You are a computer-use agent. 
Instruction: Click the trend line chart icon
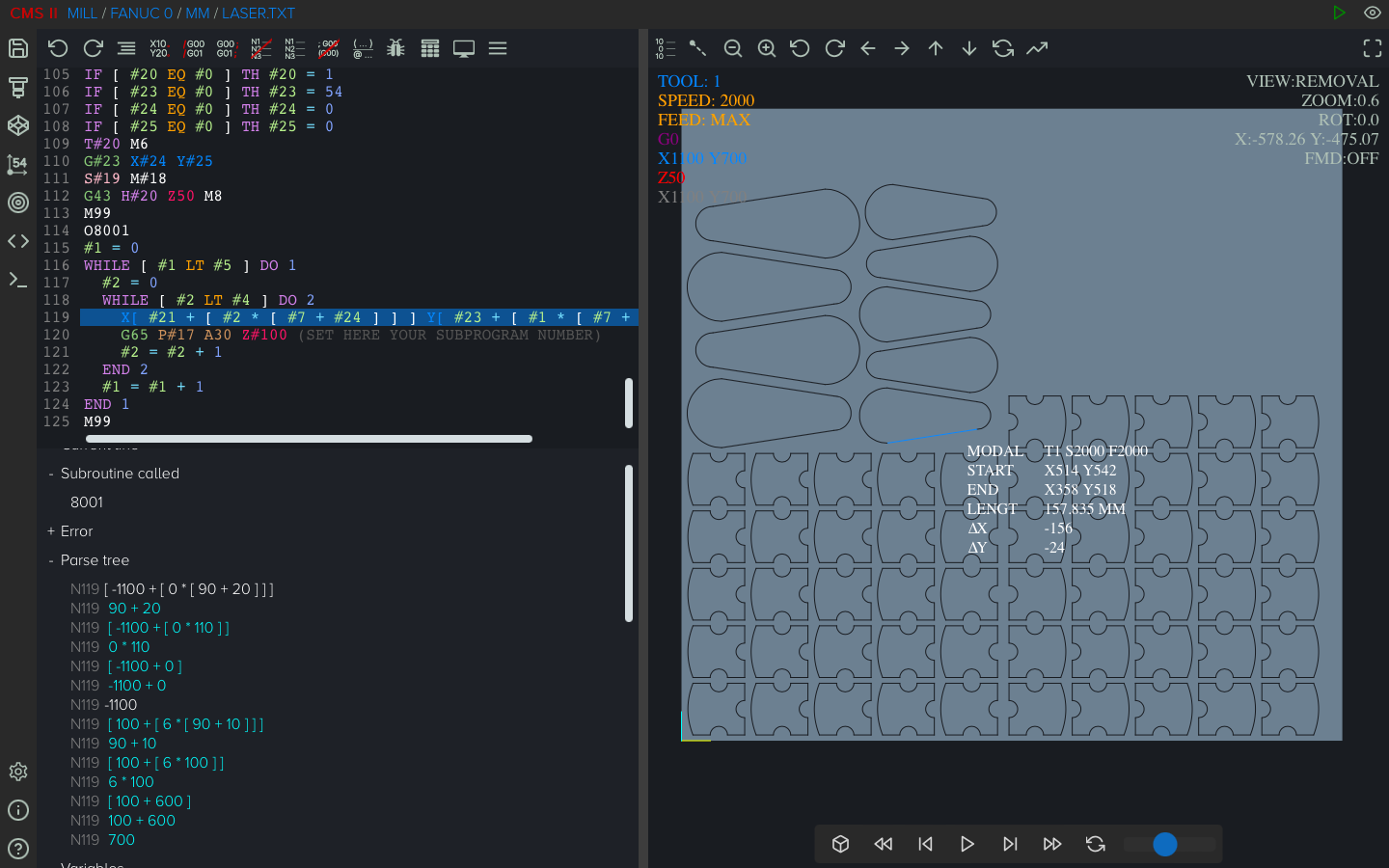1037,48
